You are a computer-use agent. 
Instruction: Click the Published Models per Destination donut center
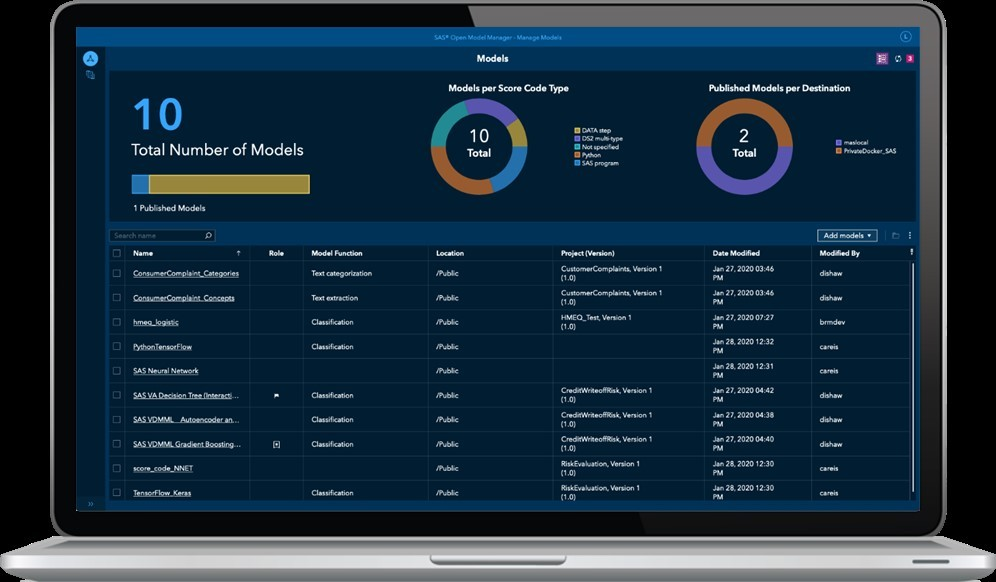pyautogui.click(x=744, y=146)
